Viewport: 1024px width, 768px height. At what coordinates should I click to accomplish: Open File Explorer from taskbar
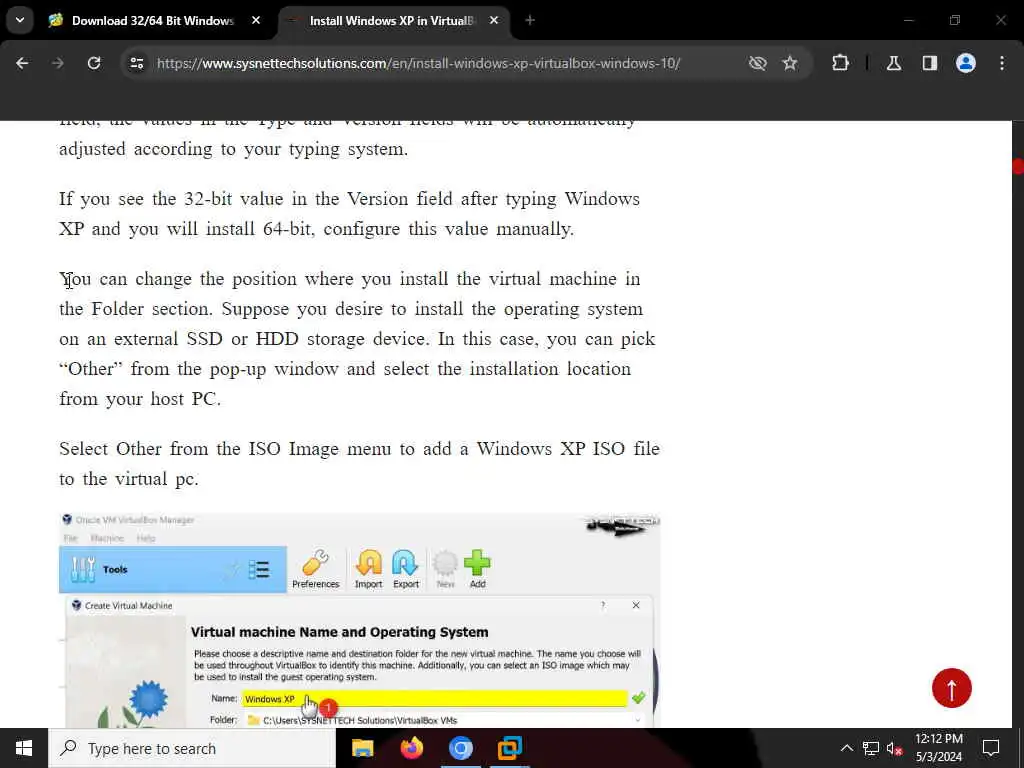[362, 748]
